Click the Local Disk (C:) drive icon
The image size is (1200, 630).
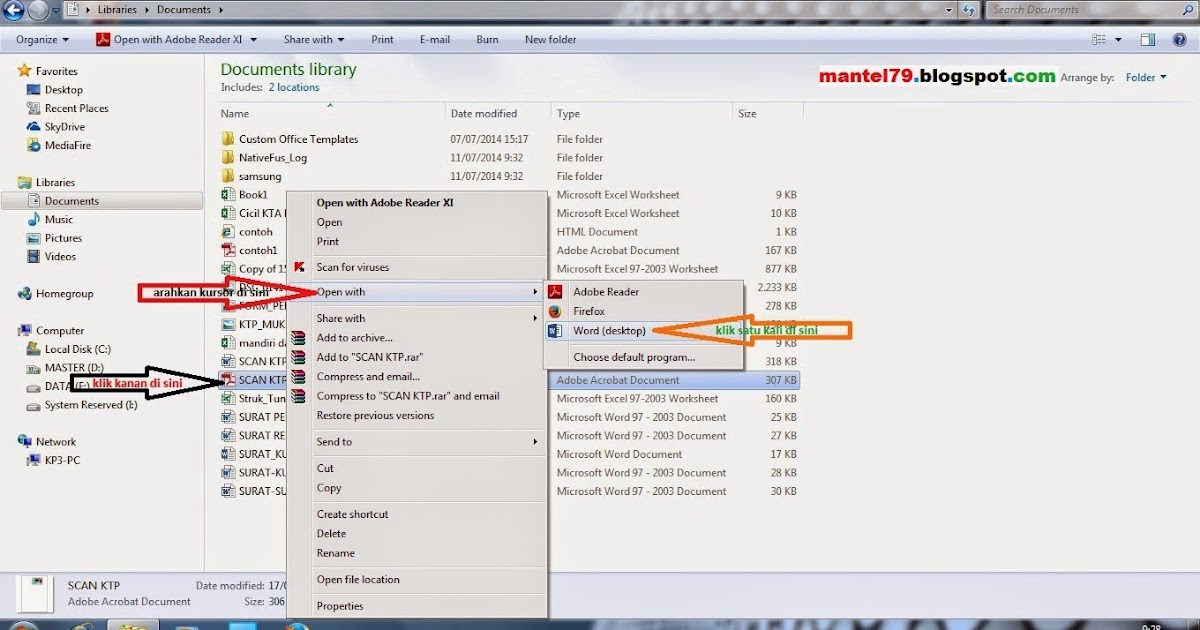pyautogui.click(x=35, y=349)
